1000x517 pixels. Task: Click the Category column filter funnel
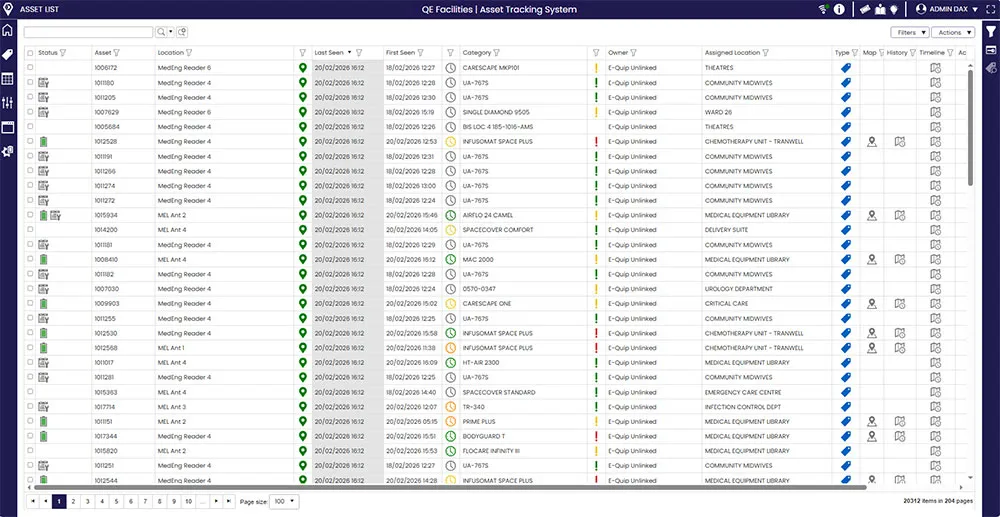pos(496,53)
